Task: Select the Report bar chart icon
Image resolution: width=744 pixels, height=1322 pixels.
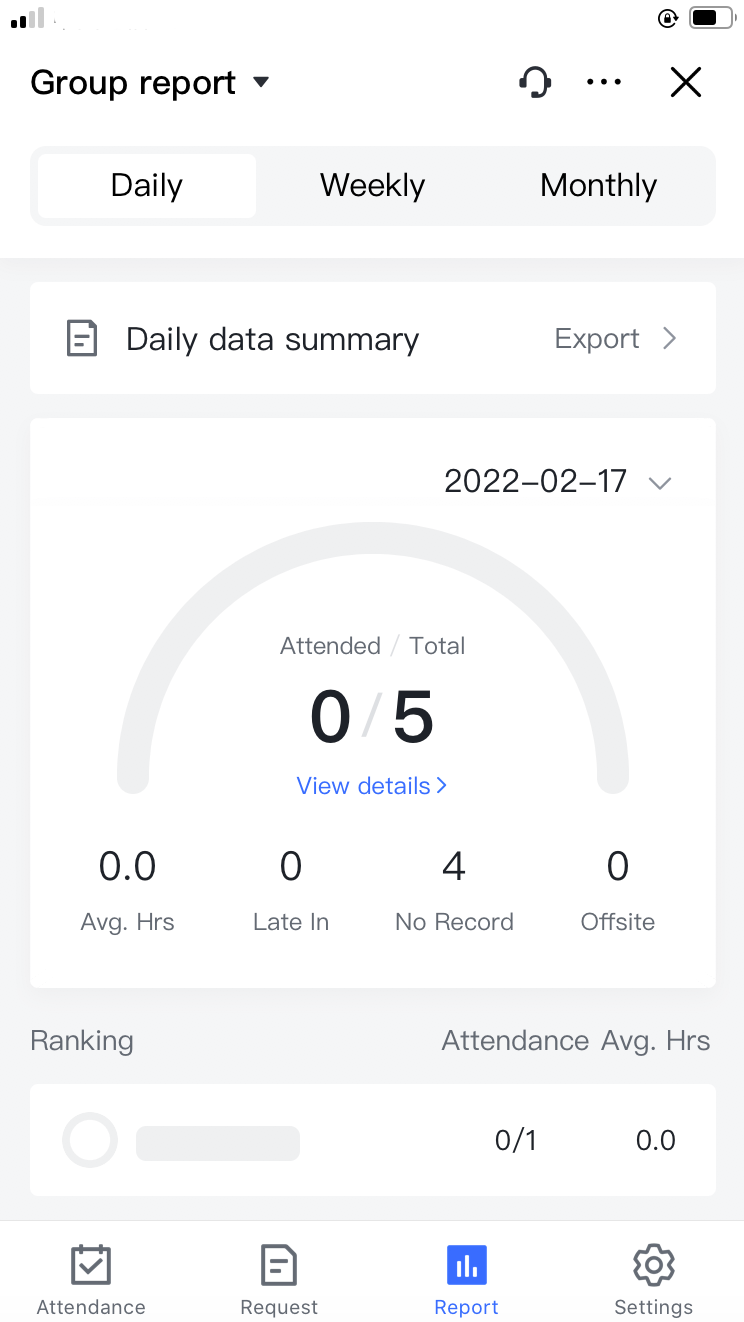Action: click(466, 1266)
